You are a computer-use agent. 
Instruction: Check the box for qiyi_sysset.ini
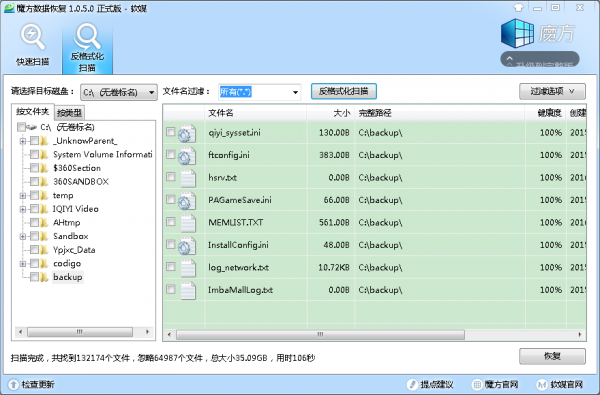click(x=171, y=132)
